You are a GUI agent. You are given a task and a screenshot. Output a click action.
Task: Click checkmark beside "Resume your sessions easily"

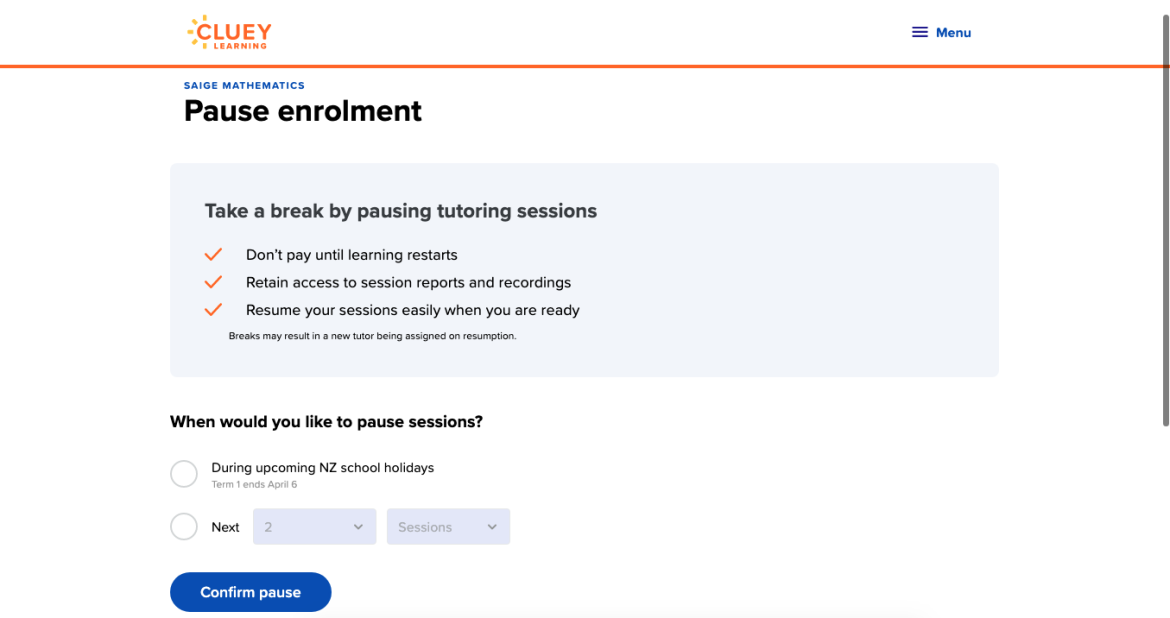tap(213, 310)
